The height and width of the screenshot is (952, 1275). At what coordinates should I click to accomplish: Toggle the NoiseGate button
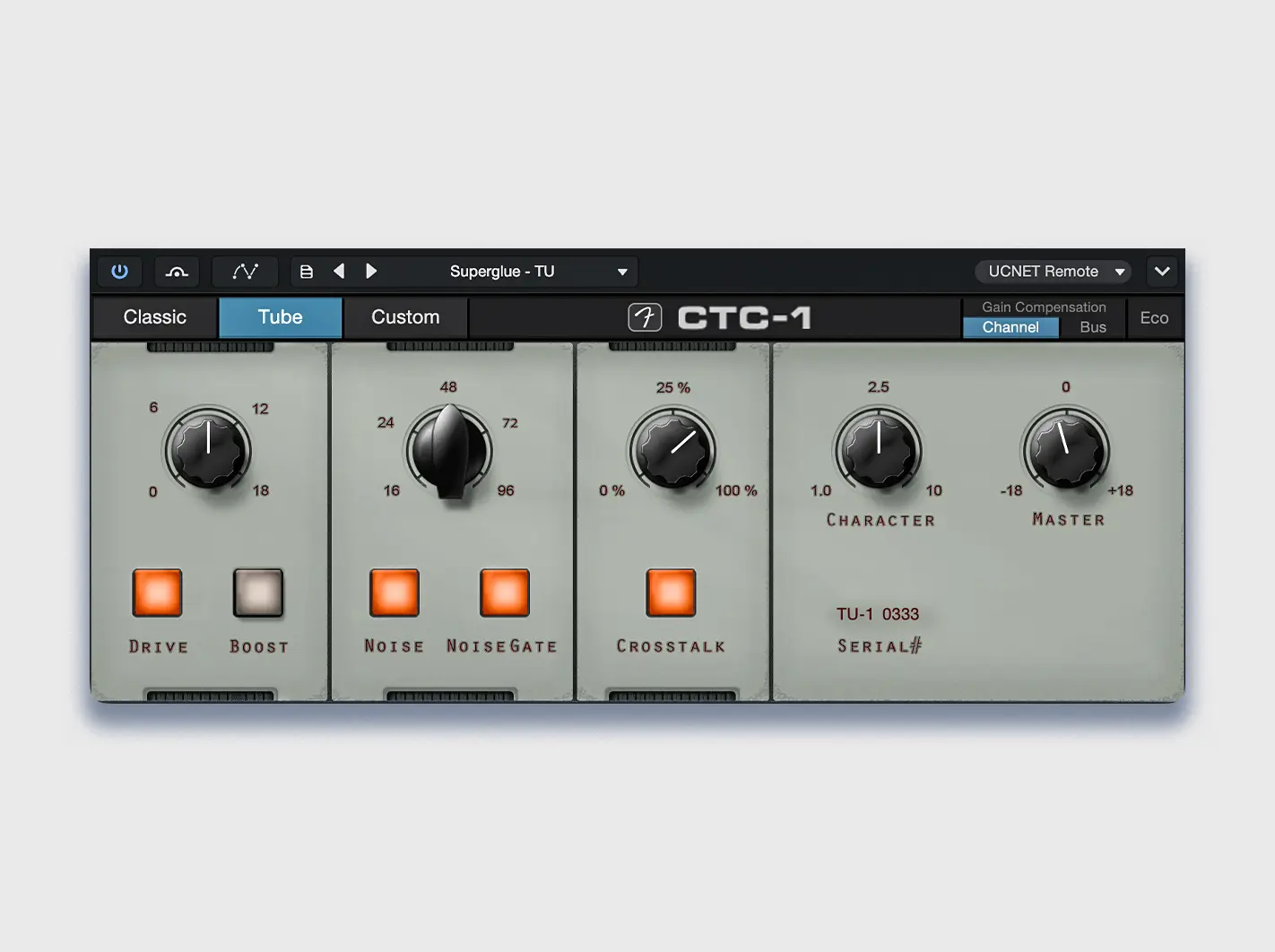coord(504,593)
